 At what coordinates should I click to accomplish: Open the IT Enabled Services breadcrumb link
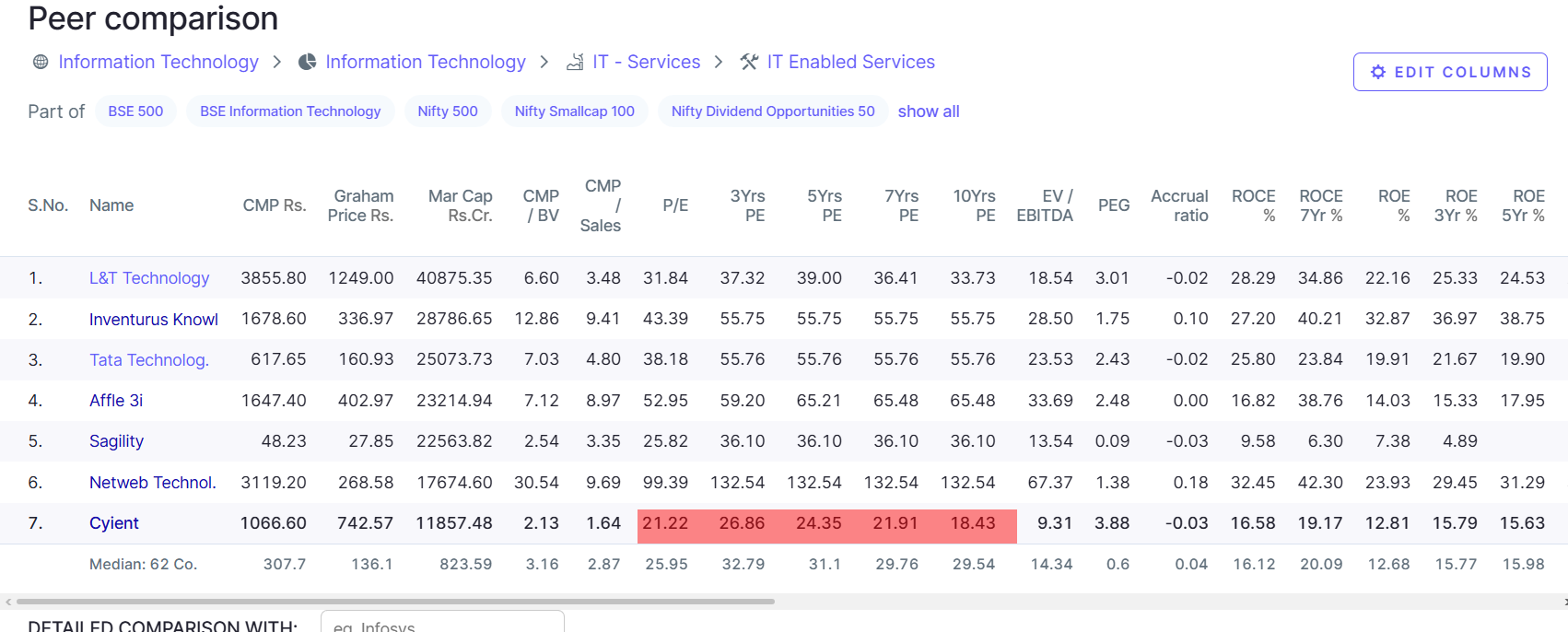[850, 62]
